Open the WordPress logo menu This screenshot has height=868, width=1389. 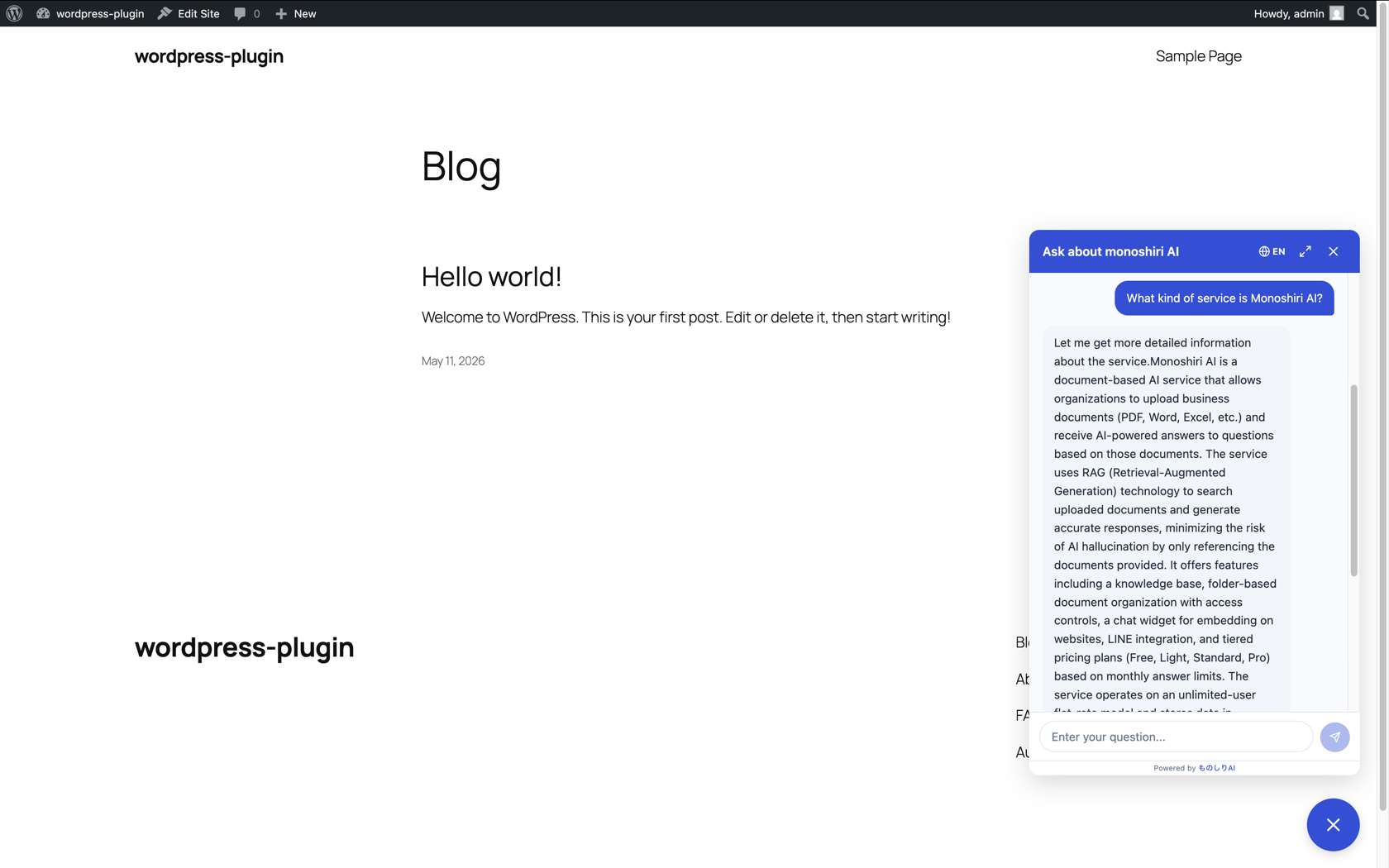tap(14, 13)
